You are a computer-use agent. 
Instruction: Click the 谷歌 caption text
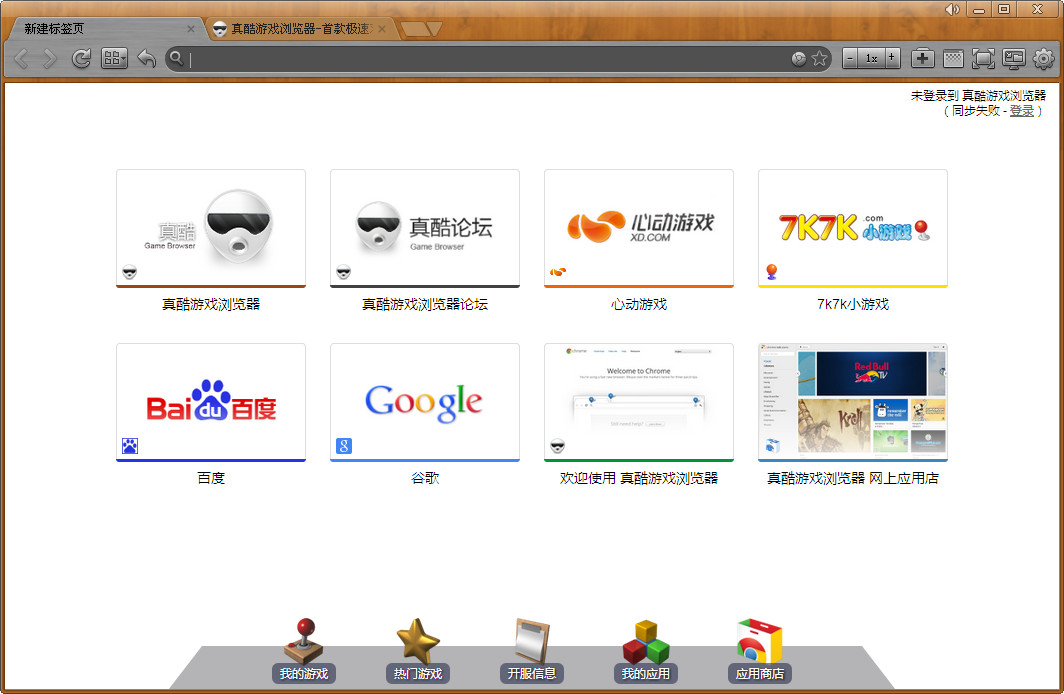click(x=425, y=478)
